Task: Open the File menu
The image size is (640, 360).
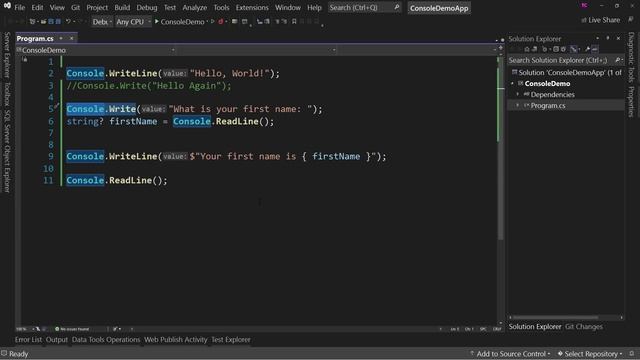Action: pos(20,7)
